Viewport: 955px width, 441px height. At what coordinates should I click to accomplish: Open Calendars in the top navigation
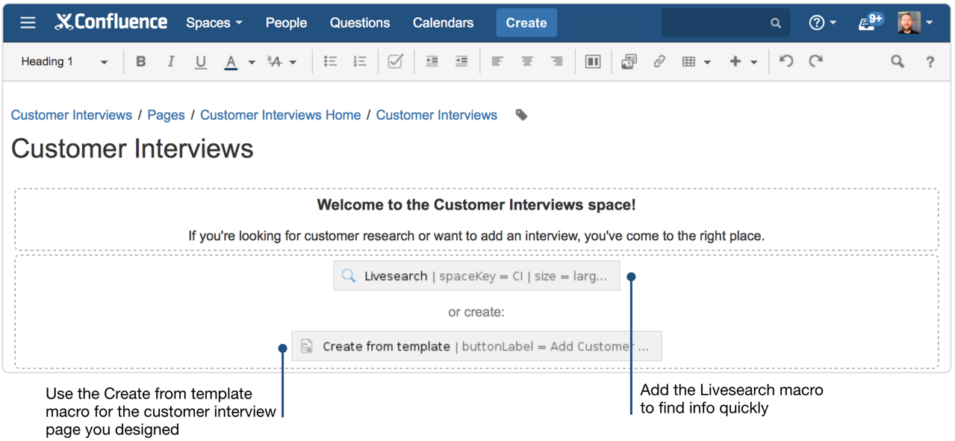coord(443,23)
